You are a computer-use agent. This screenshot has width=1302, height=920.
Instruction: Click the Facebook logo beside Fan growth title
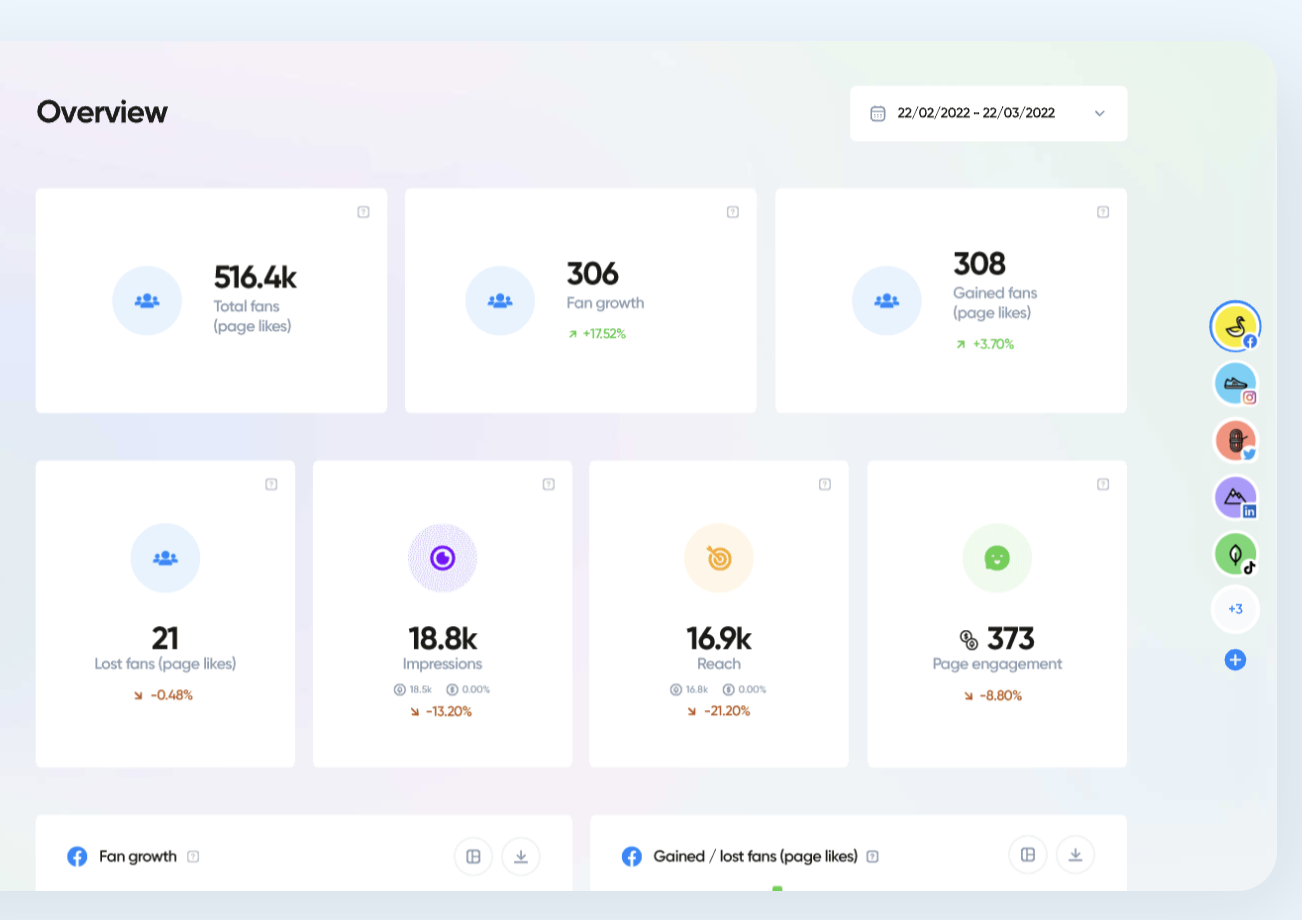78,856
